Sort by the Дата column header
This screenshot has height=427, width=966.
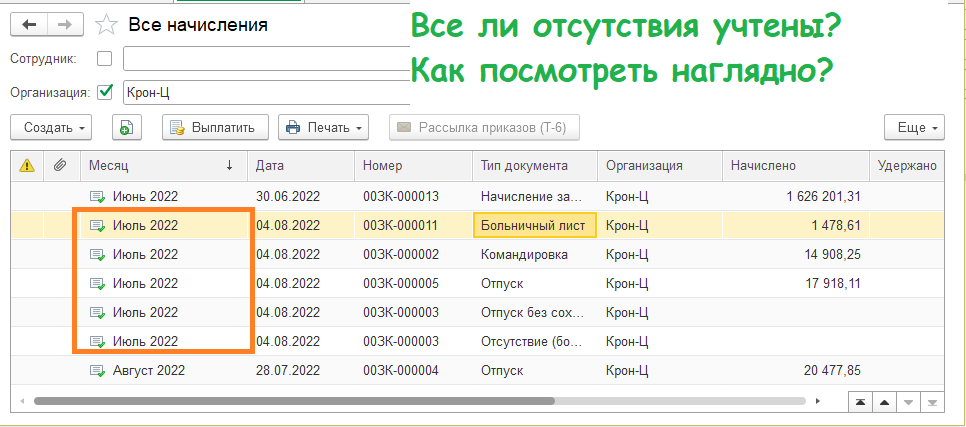point(301,165)
